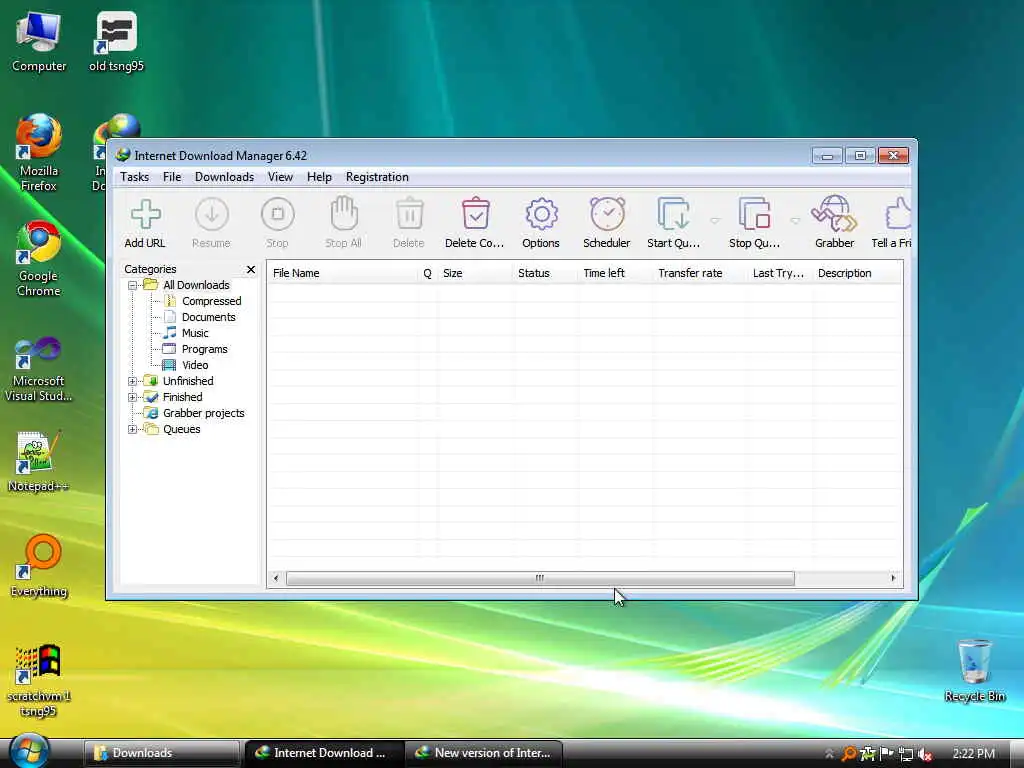Click the Resume toolbar icon
The width and height of the screenshot is (1024, 768).
(x=212, y=214)
